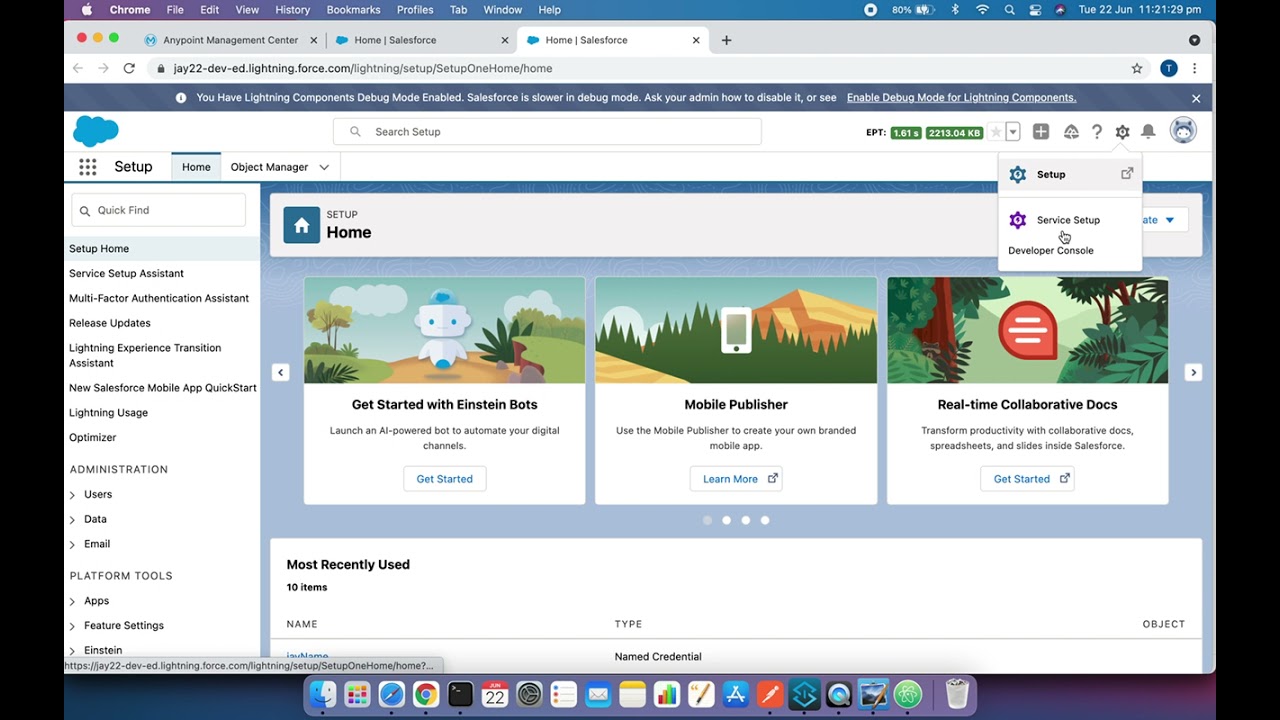Viewport: 1280px width, 720px height.
Task: Open Postman from the Dock
Action: pos(769,693)
